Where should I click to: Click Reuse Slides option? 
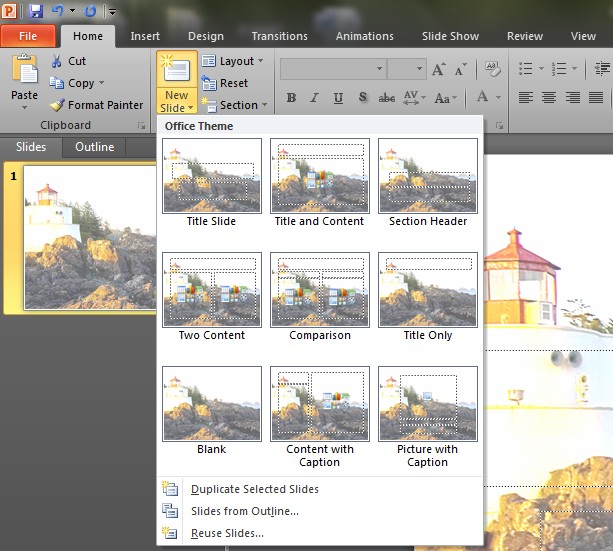[x=227, y=533]
